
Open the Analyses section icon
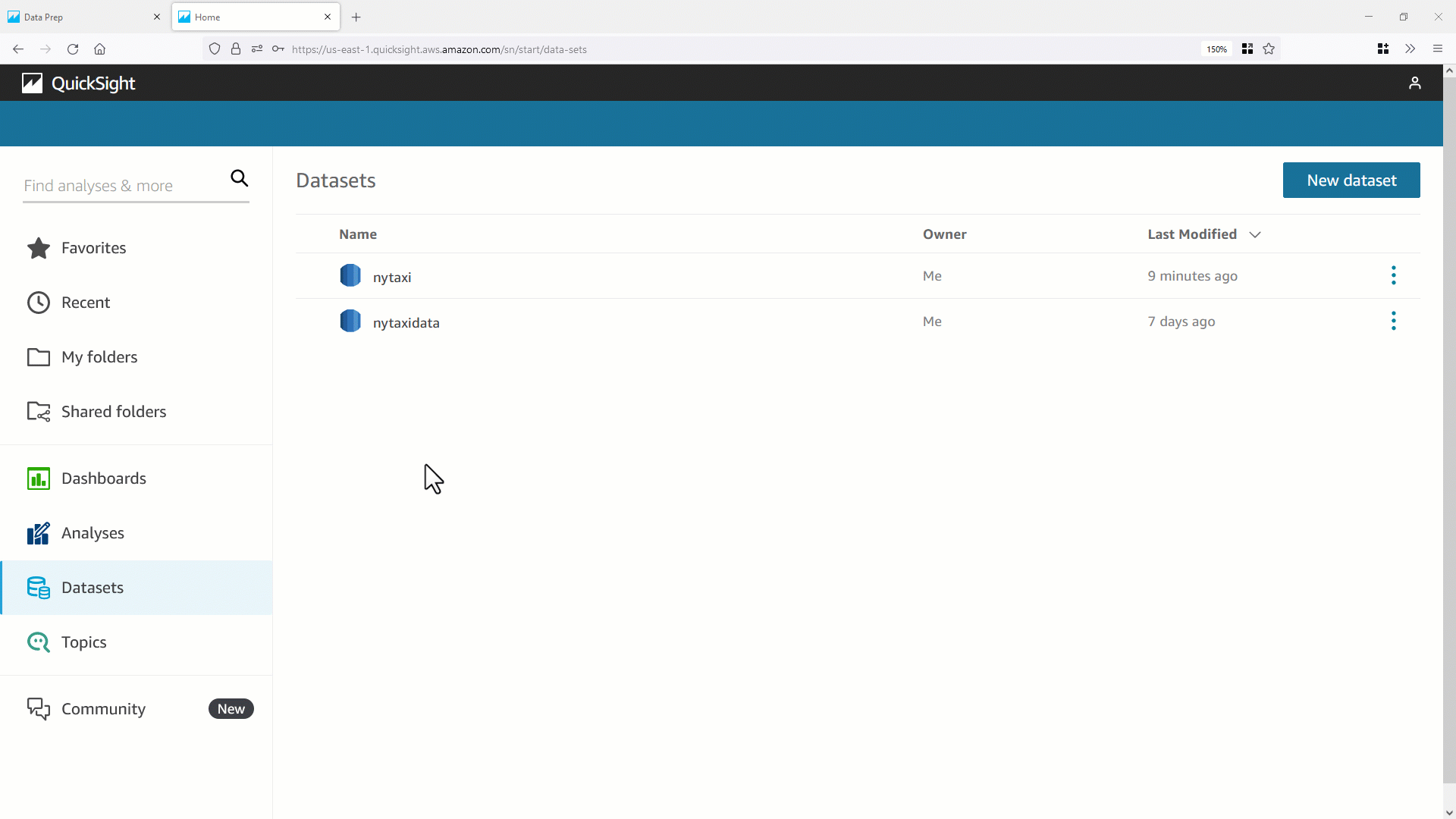coord(37,533)
